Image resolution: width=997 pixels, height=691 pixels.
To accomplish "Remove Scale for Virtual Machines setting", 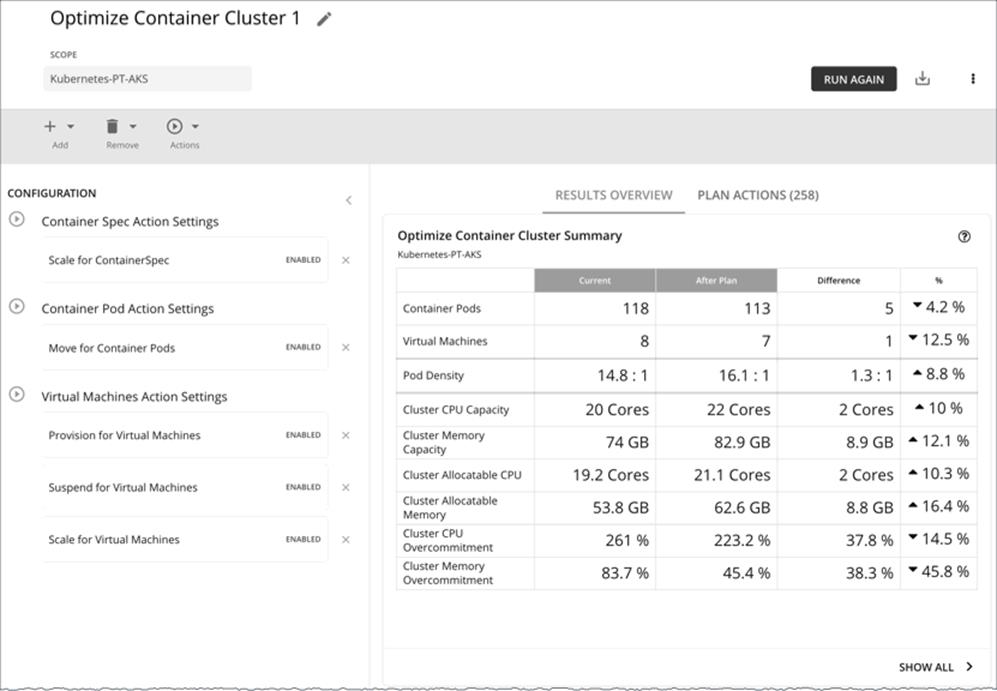I will [x=346, y=539].
